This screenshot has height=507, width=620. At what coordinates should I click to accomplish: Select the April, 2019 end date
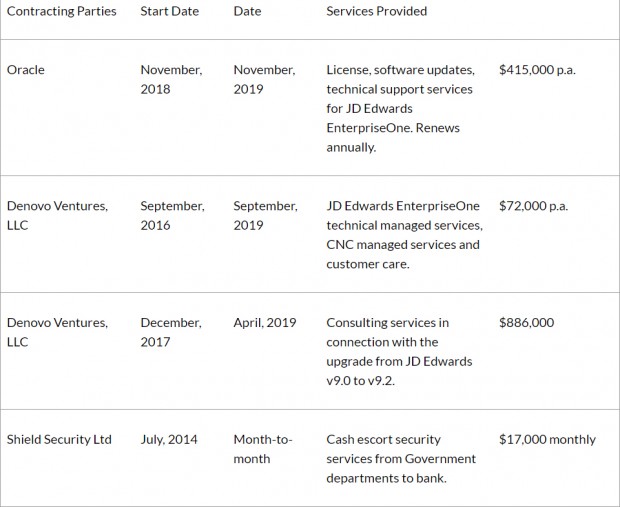tap(265, 323)
